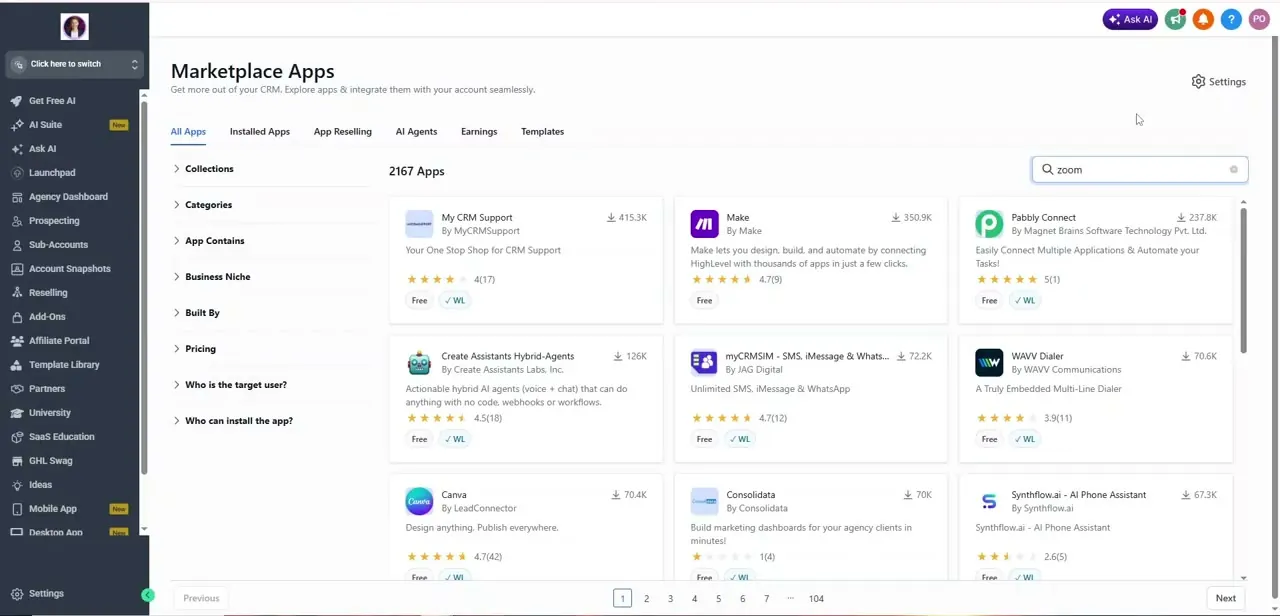Image resolution: width=1280 pixels, height=616 pixels.
Task: Go to Launchpad in sidebar
Action: (x=52, y=173)
